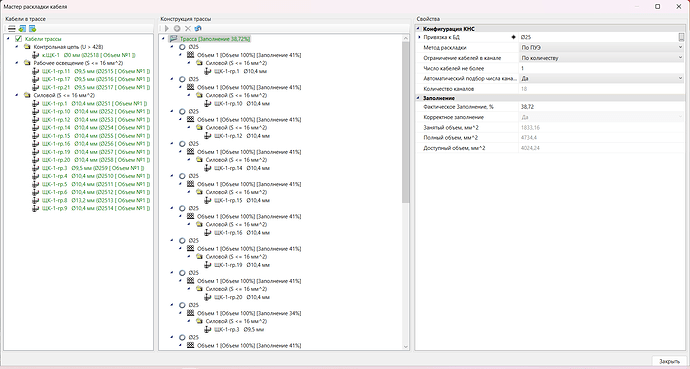
Task: Open the list-view icon in Кабели в трассе toolbar
Action: tap(11, 29)
